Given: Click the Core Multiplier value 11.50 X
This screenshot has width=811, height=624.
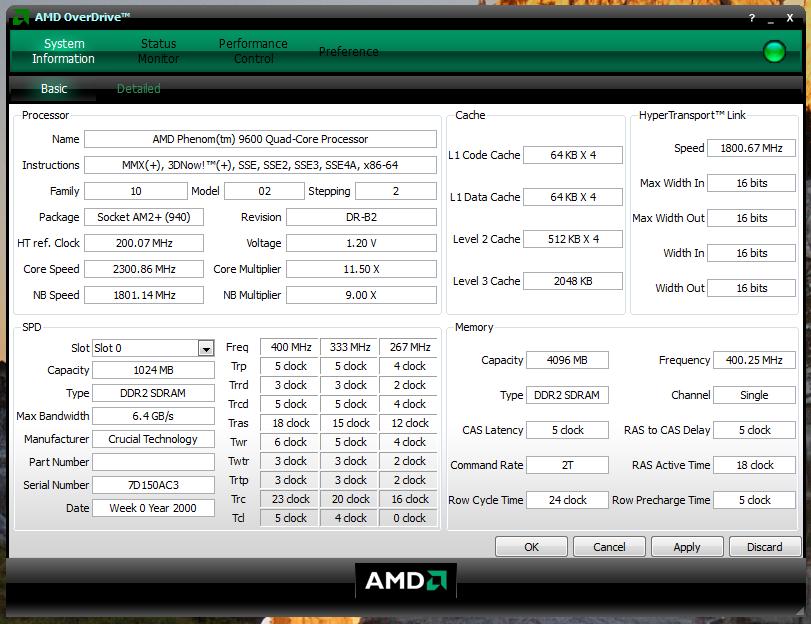Looking at the screenshot, I should click(361, 269).
